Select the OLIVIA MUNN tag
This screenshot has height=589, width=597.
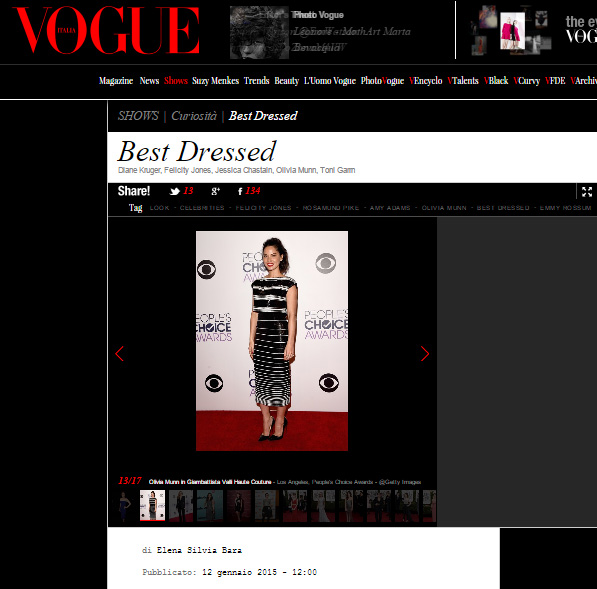point(444,208)
